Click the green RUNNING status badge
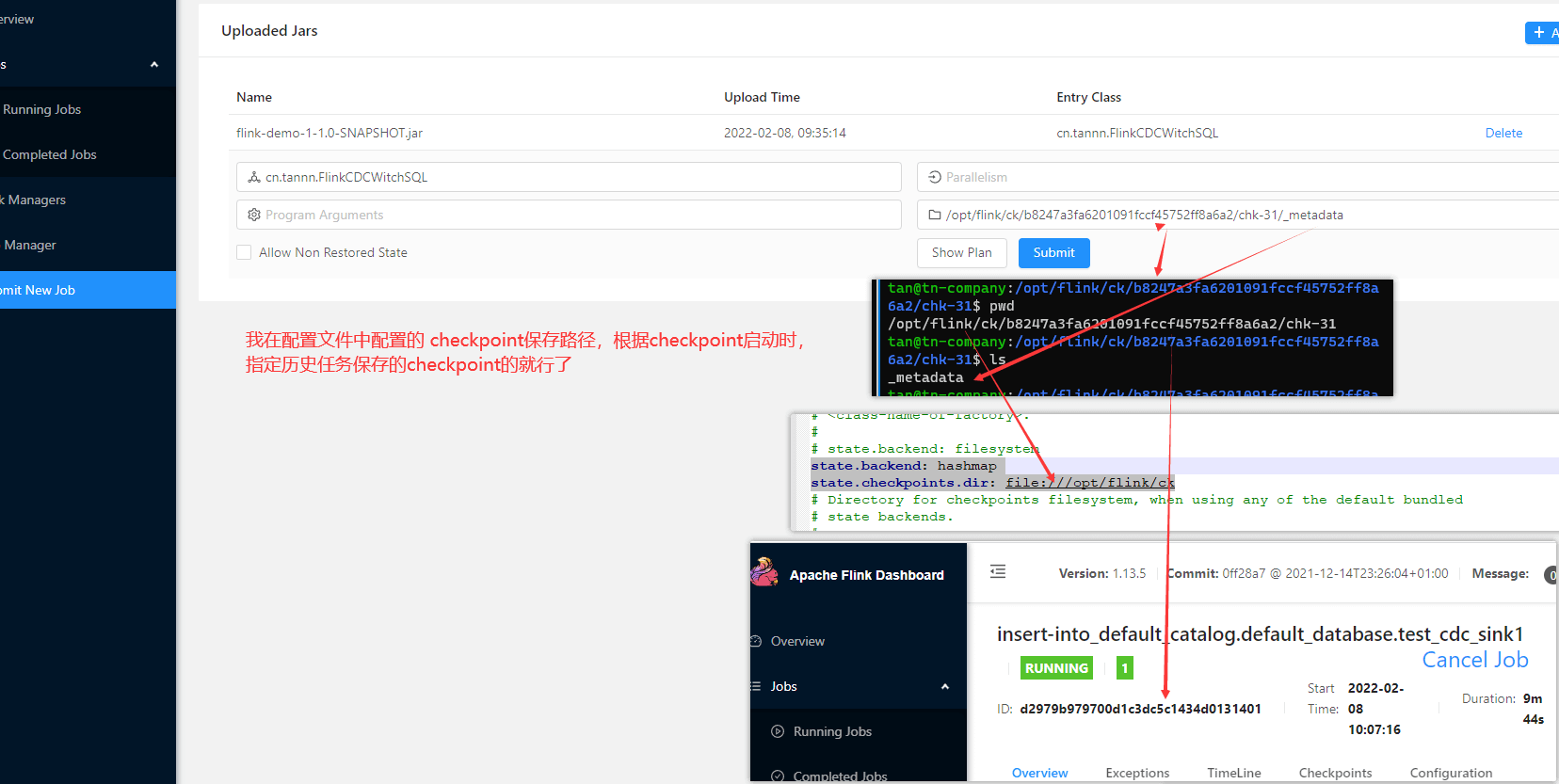The width and height of the screenshot is (1559, 784). click(x=1056, y=668)
